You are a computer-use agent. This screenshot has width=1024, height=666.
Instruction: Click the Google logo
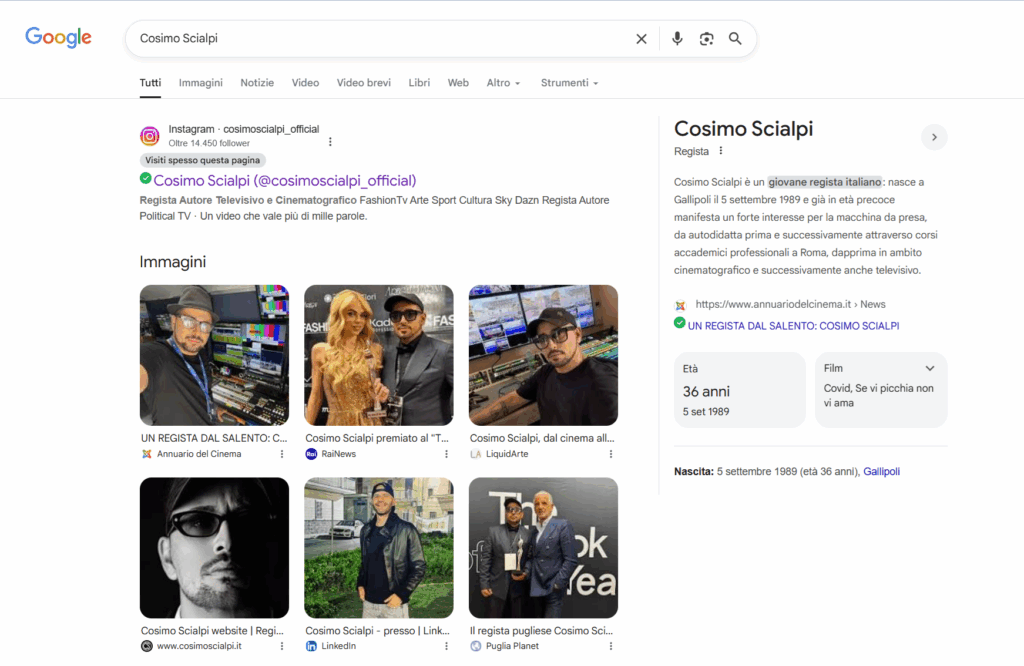(58, 38)
